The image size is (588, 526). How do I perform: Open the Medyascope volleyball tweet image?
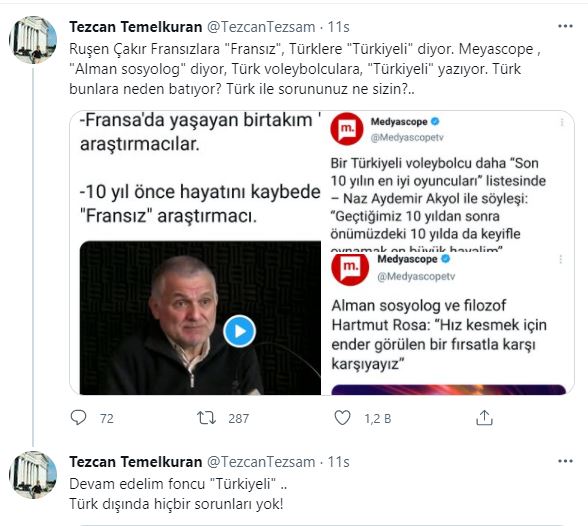coord(448,181)
